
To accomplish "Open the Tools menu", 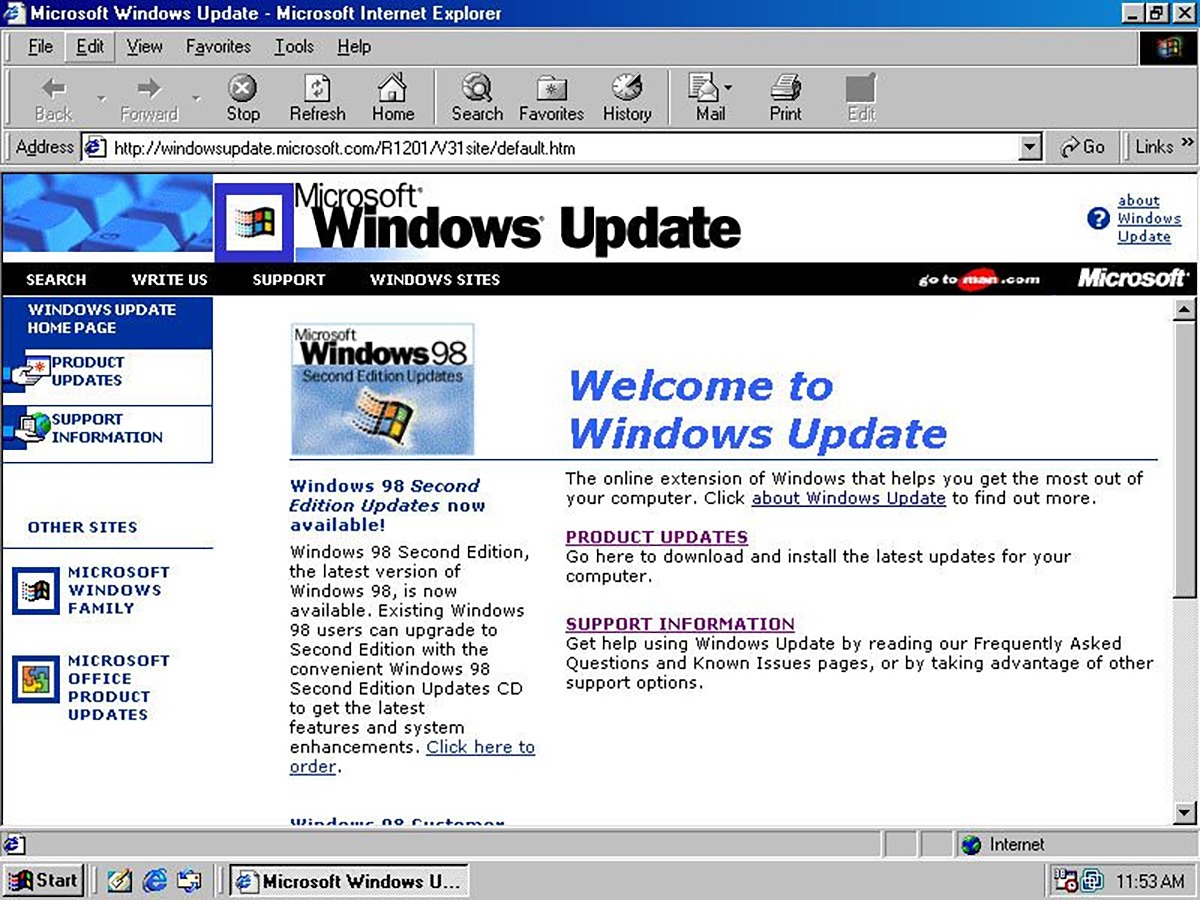I will [x=293, y=46].
